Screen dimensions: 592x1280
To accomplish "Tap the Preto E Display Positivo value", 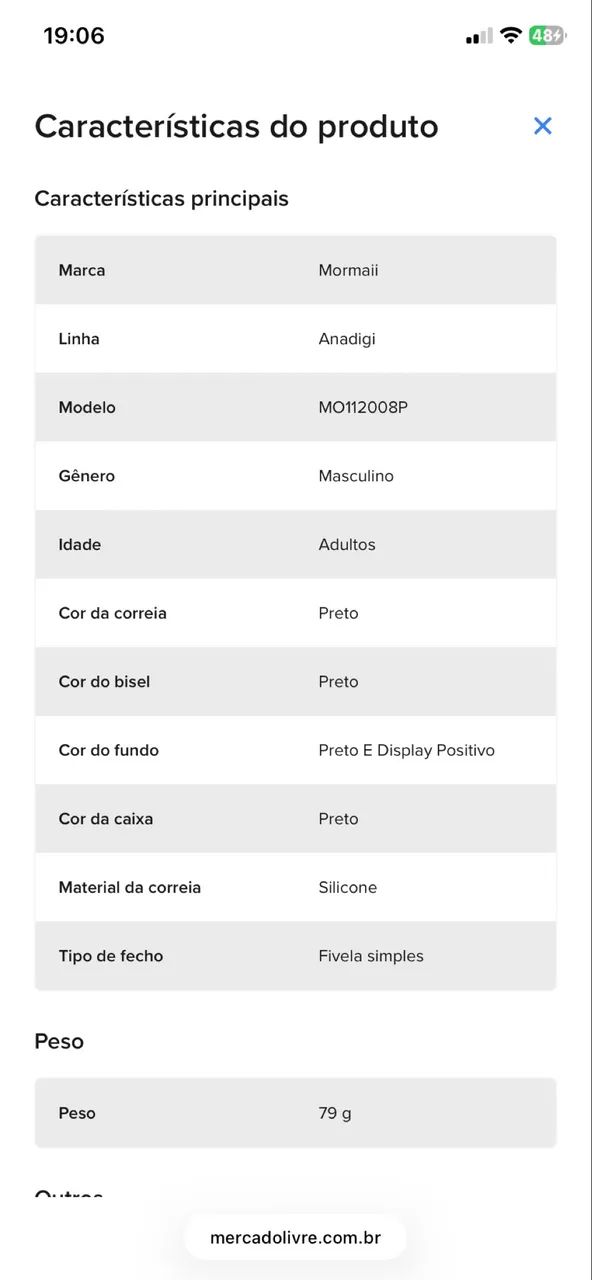I will click(406, 750).
